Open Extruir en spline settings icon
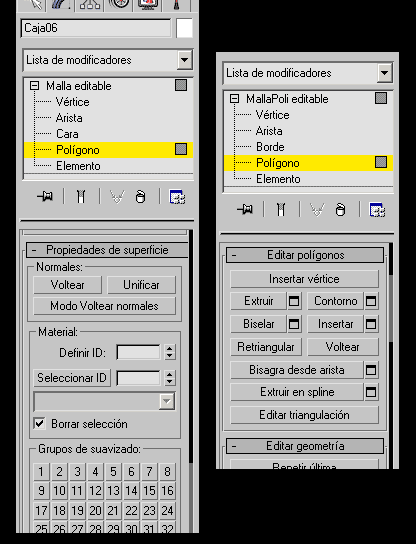Viewport: 416px width, 544px height. pos(371,392)
